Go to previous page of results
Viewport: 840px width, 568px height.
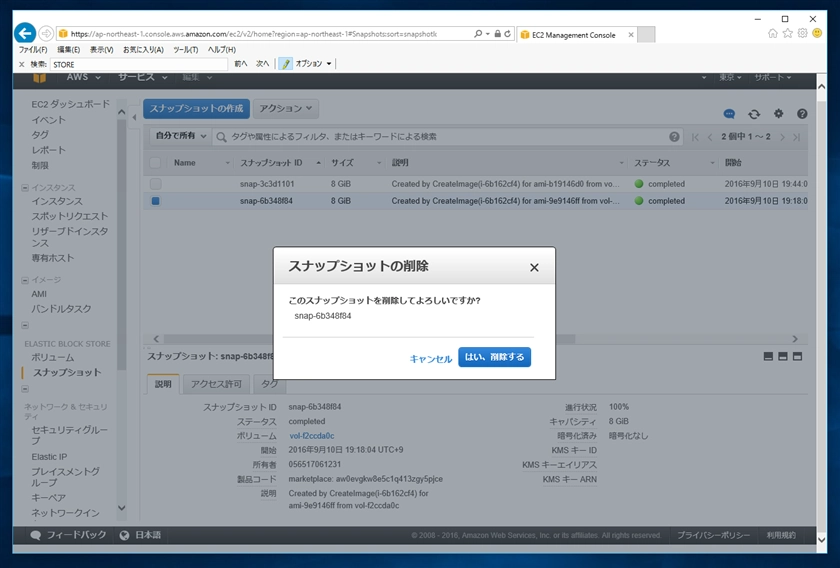710,137
